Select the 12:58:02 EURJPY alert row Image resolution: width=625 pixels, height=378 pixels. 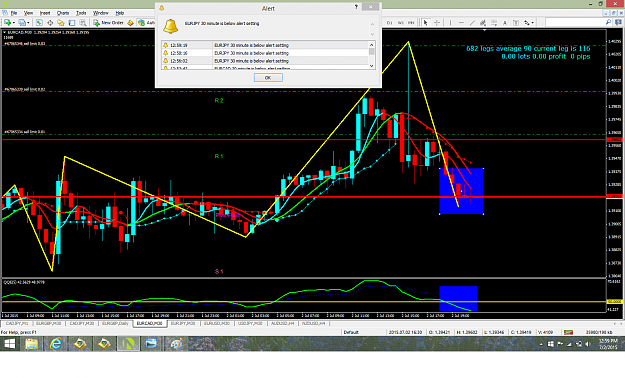[x=265, y=61]
